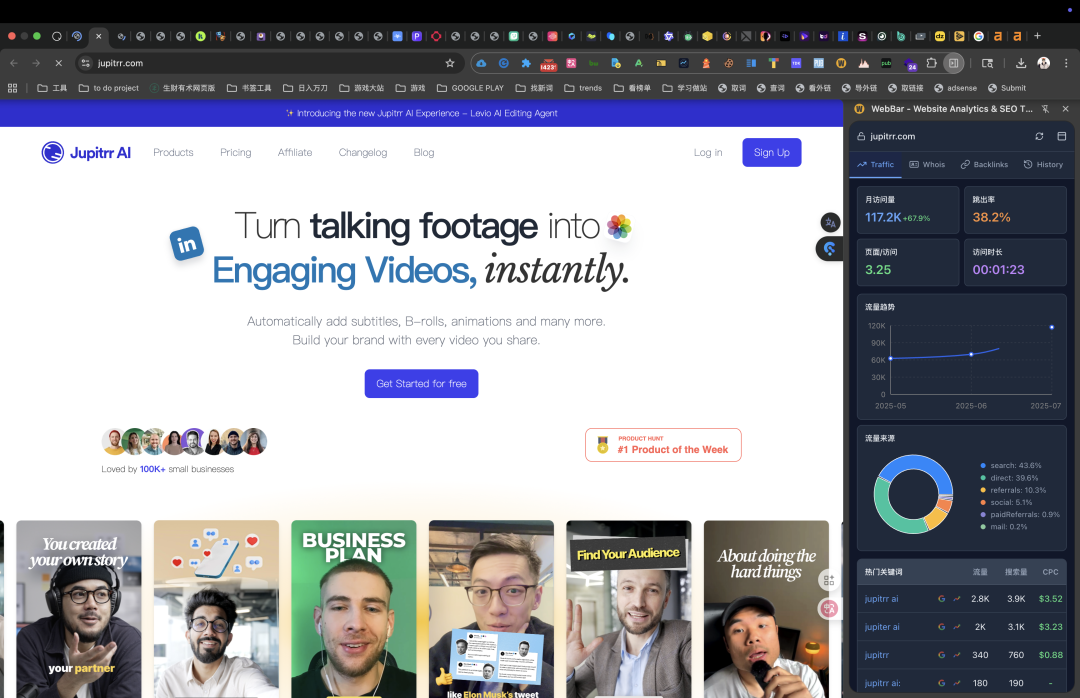The image size is (1080, 698).
Task: Switch to the Traffic tab in WebBar
Action: click(875, 165)
